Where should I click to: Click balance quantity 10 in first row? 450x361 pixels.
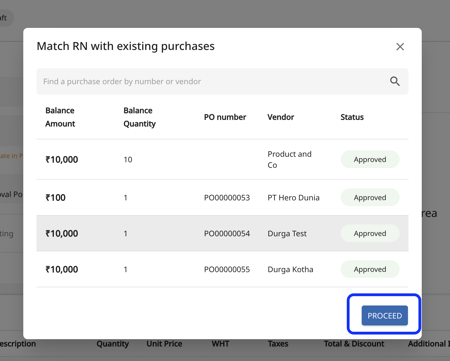pos(128,160)
